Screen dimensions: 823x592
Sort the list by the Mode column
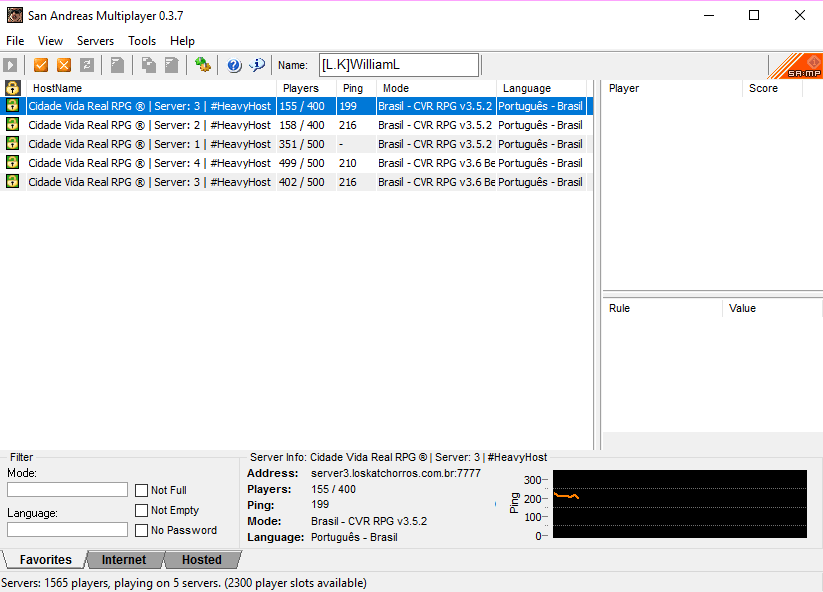(x=436, y=88)
